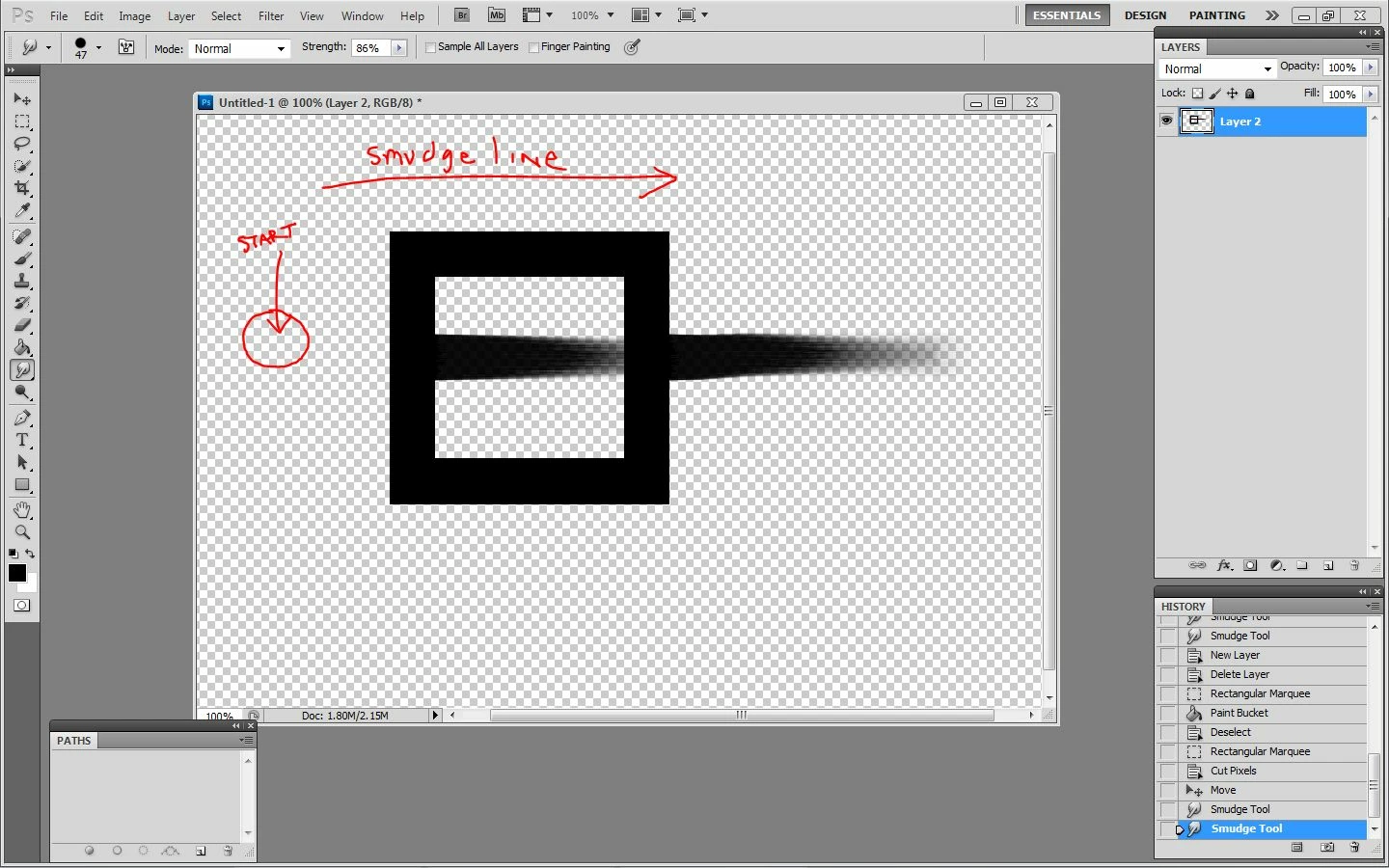Screen dimensions: 1389x868
Task: Launch Mini Bridge from the application bar
Action: pos(497,15)
